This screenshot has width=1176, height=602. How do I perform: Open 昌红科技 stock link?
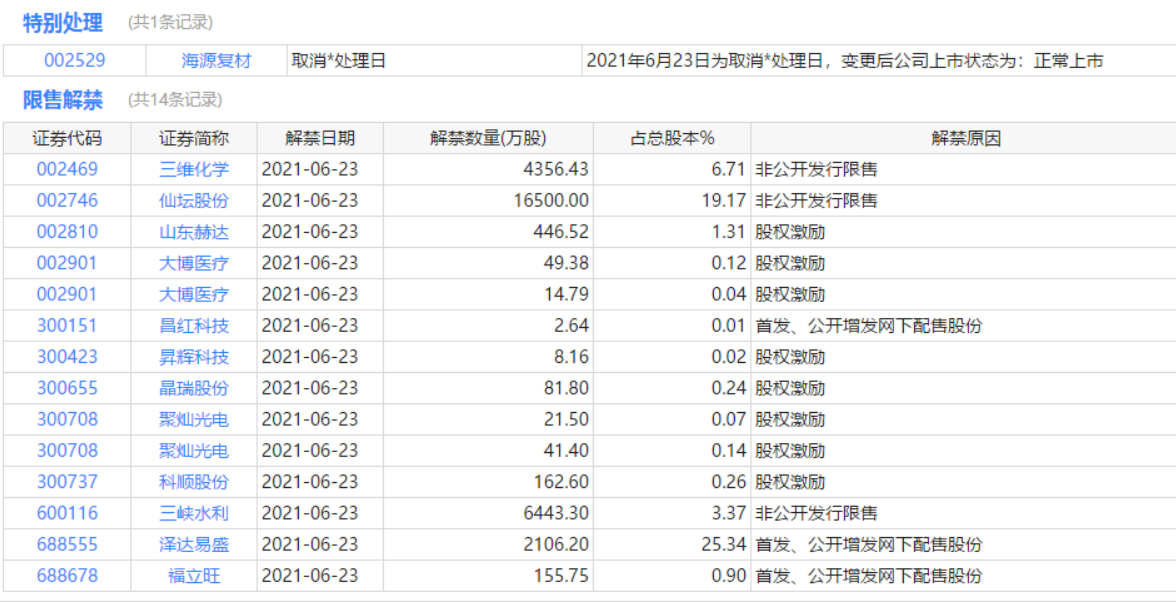[194, 326]
